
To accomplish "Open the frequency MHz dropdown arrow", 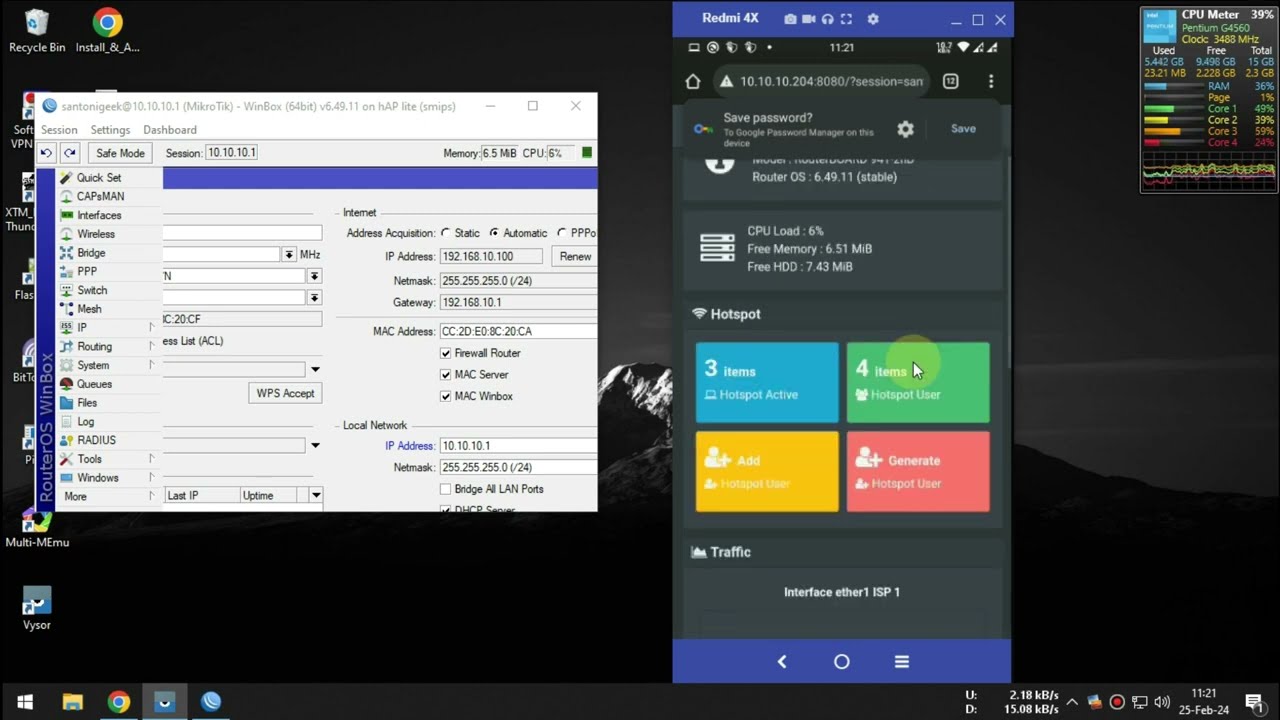I will click(289, 255).
